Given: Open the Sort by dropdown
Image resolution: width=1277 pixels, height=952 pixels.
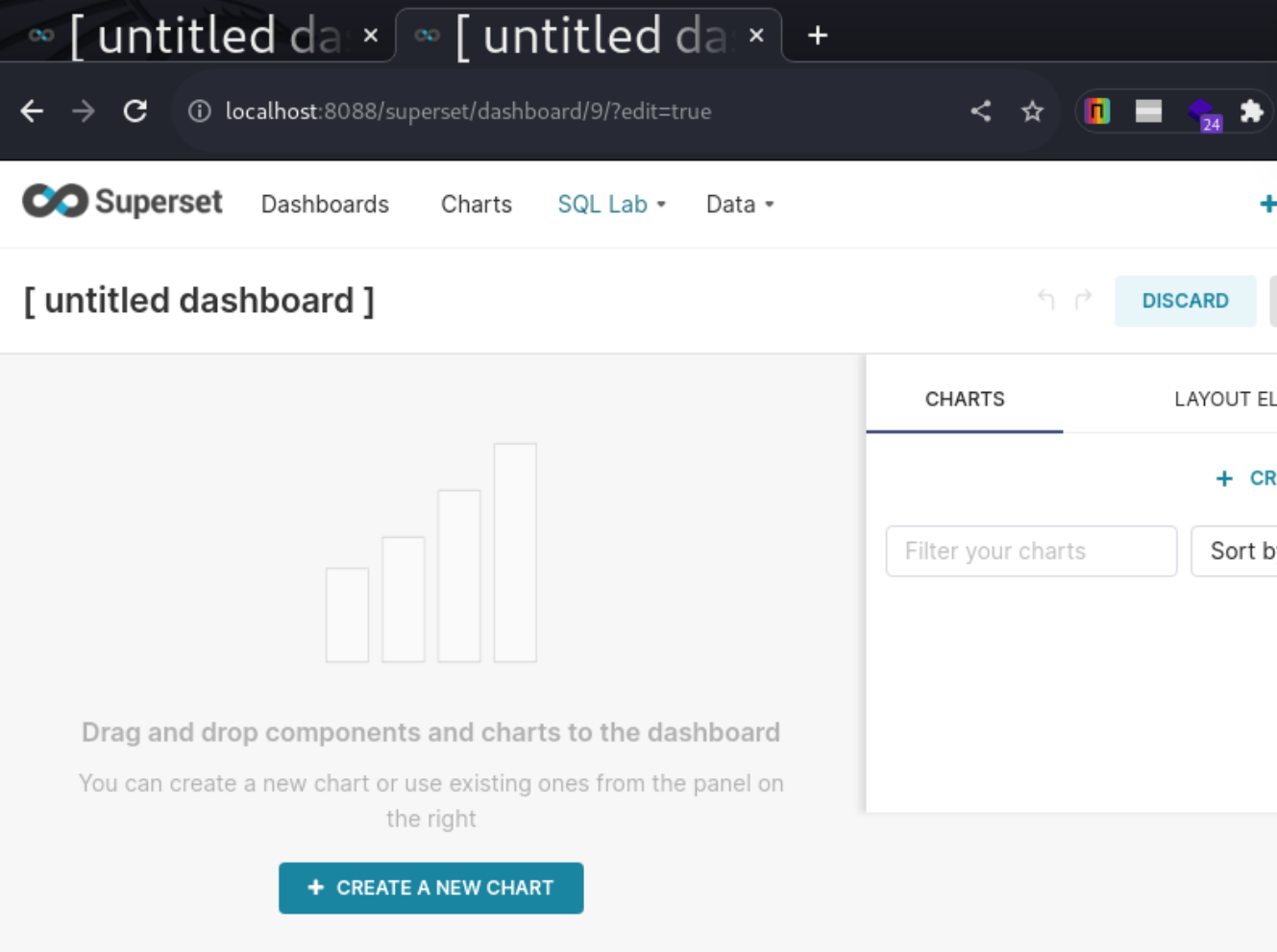Looking at the screenshot, I should (1240, 551).
